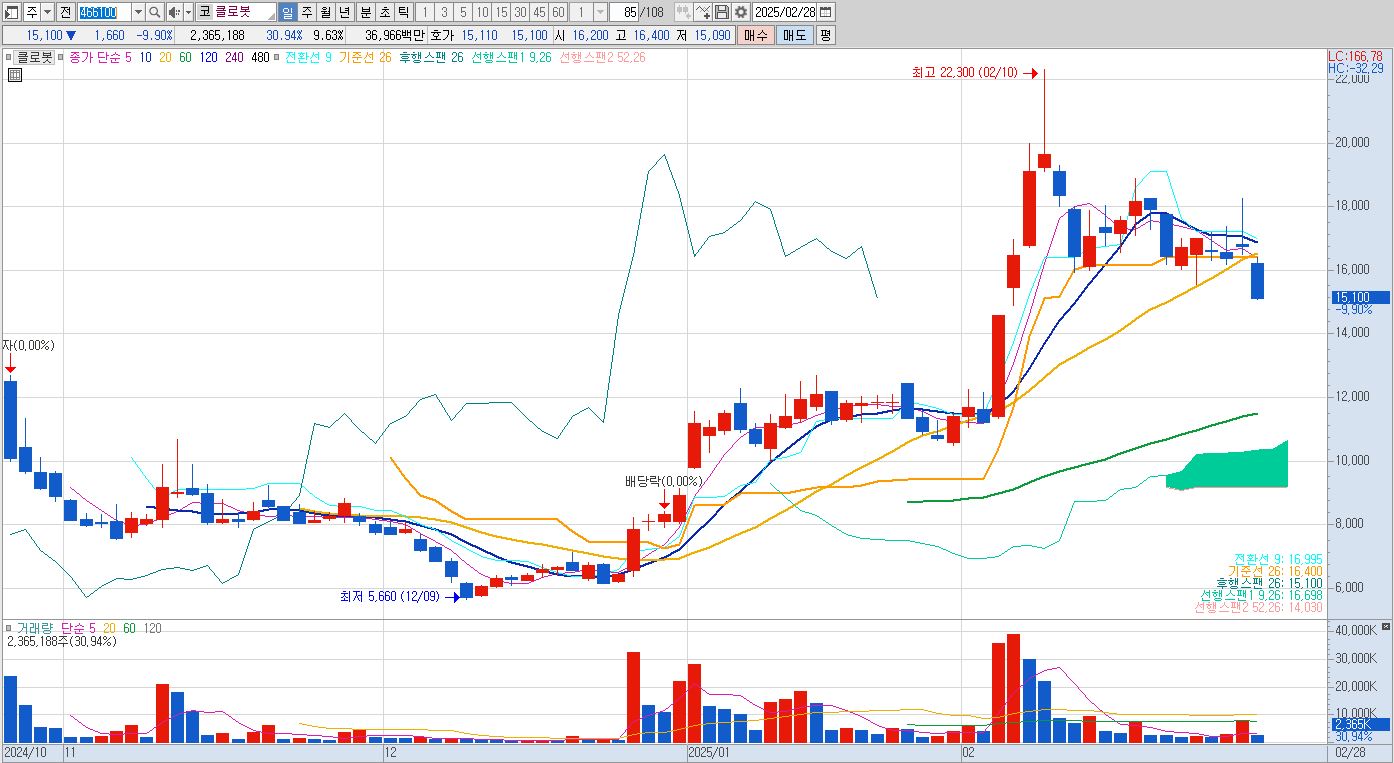Click the stock search magnifier icon
The height and width of the screenshot is (763, 1394).
155,12
